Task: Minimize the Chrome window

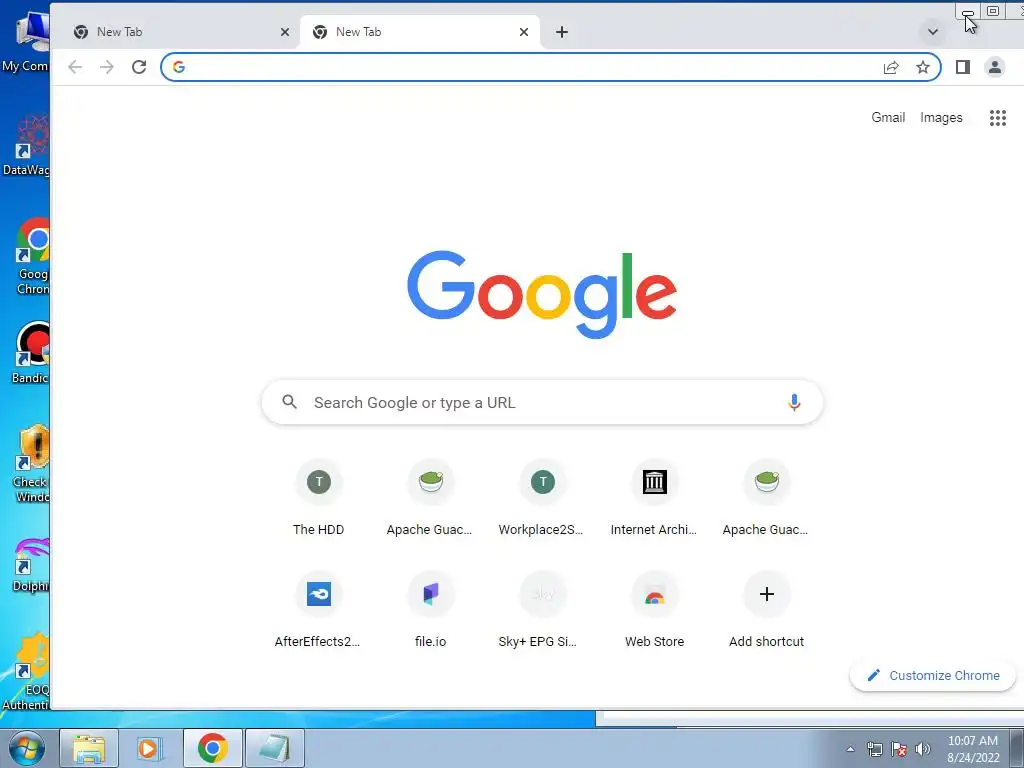Action: coord(968,12)
